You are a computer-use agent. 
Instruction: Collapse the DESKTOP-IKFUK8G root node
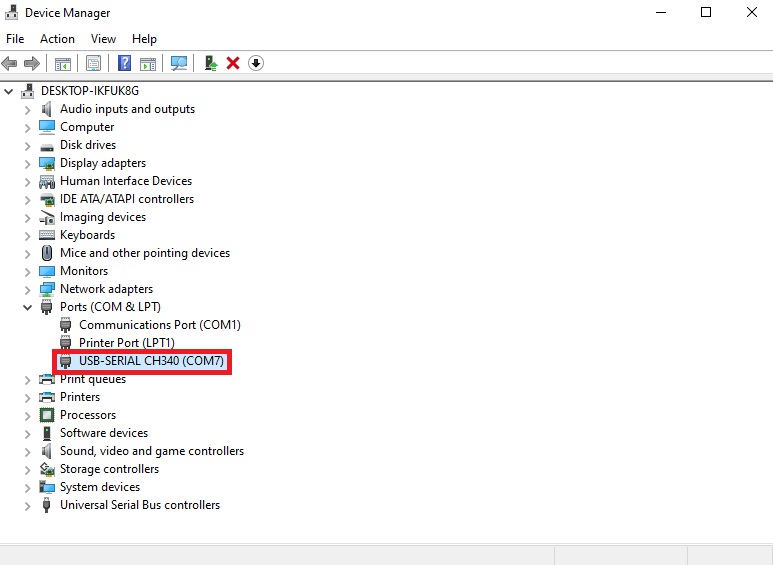[8, 91]
